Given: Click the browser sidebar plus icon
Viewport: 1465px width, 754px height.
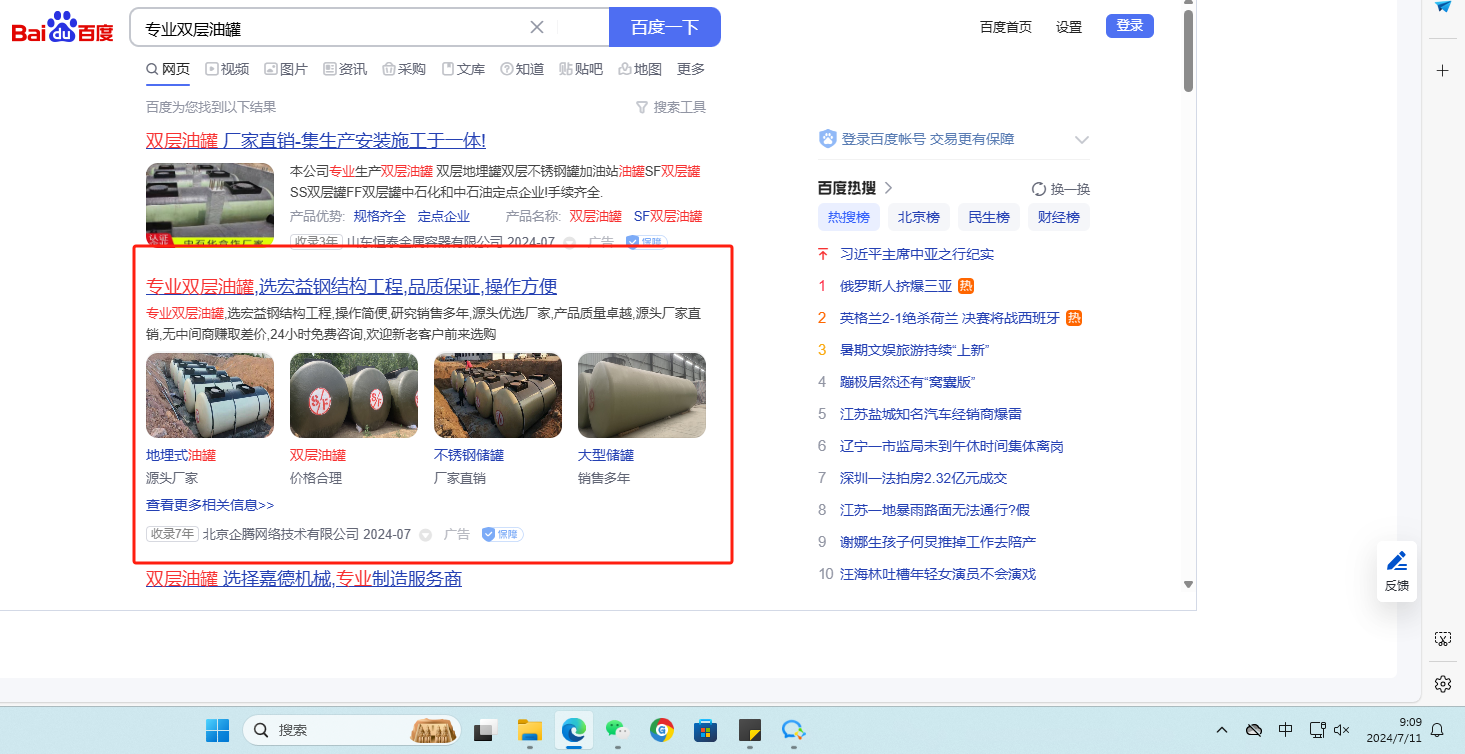Looking at the screenshot, I should (1443, 71).
